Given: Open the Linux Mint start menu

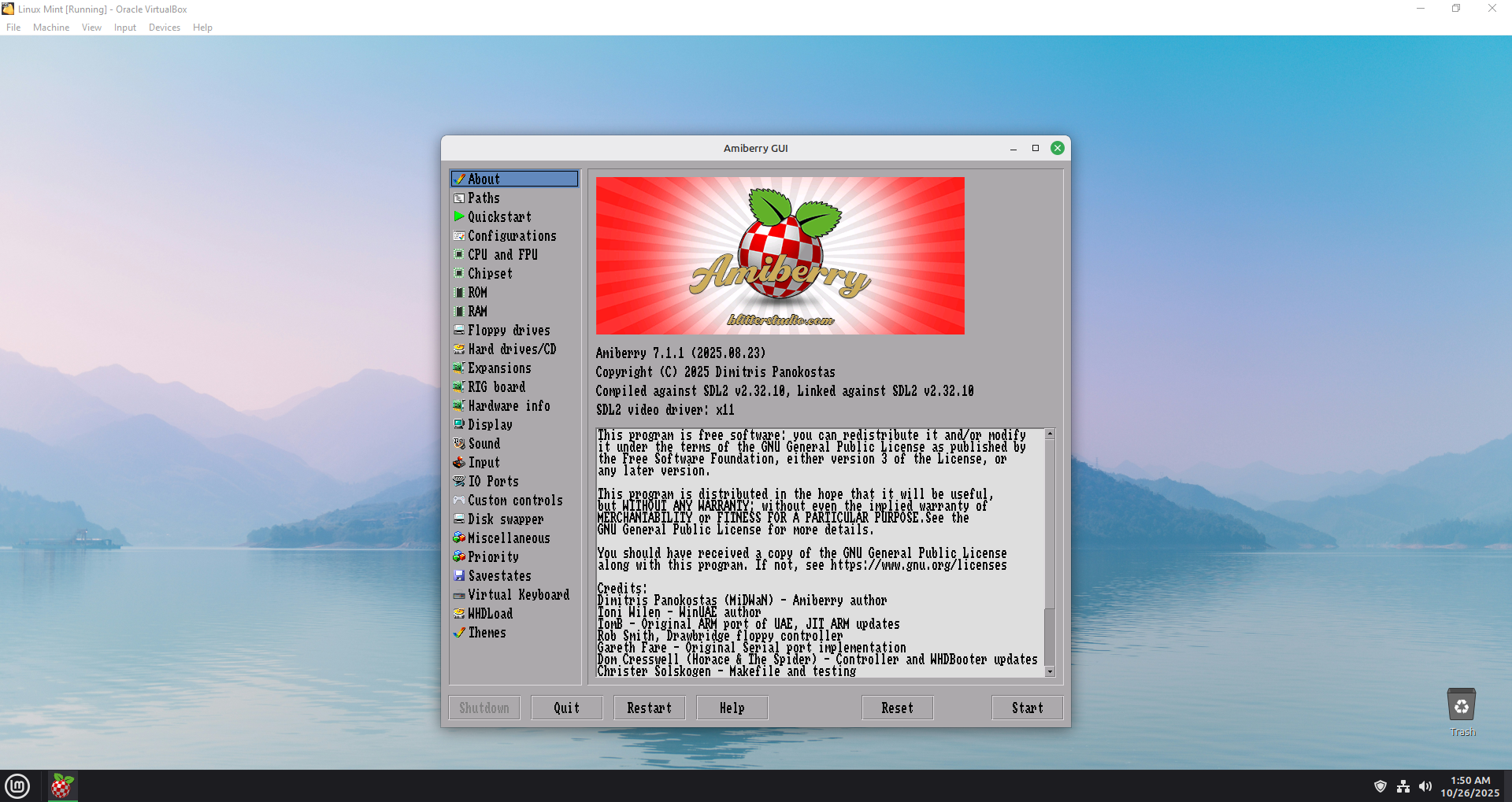Looking at the screenshot, I should [x=17, y=785].
